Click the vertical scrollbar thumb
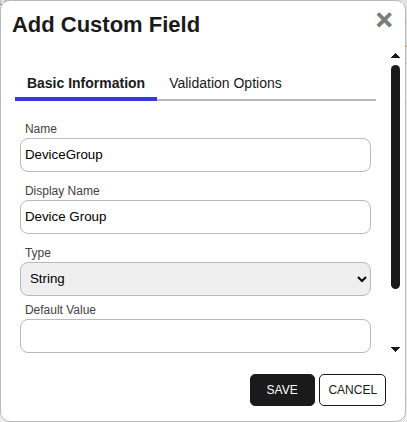The height and width of the screenshot is (422, 407). point(395,177)
